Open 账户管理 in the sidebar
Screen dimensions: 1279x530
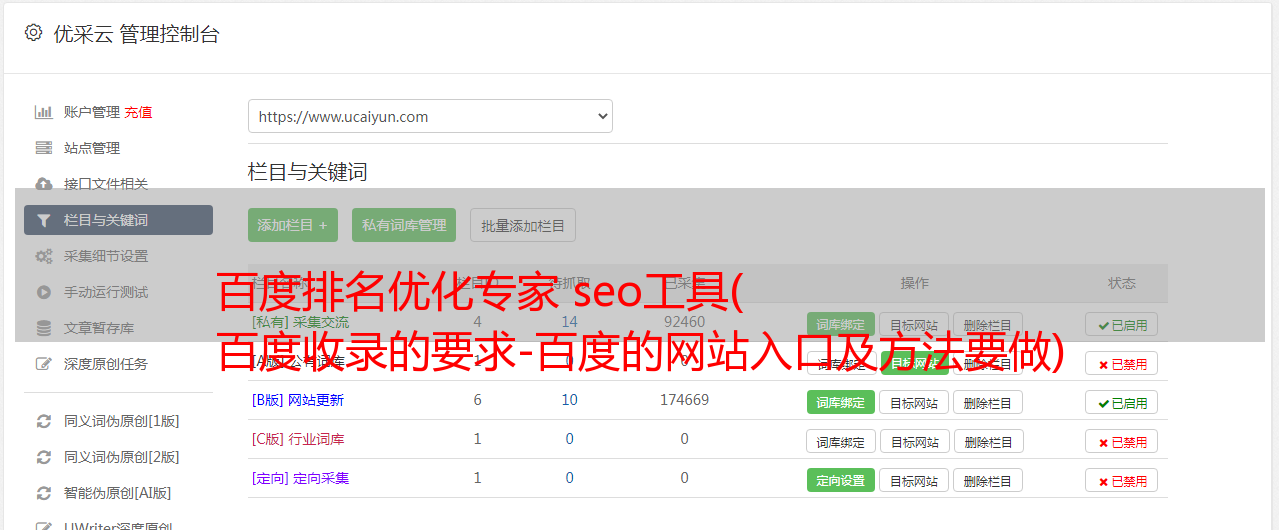coord(92,112)
